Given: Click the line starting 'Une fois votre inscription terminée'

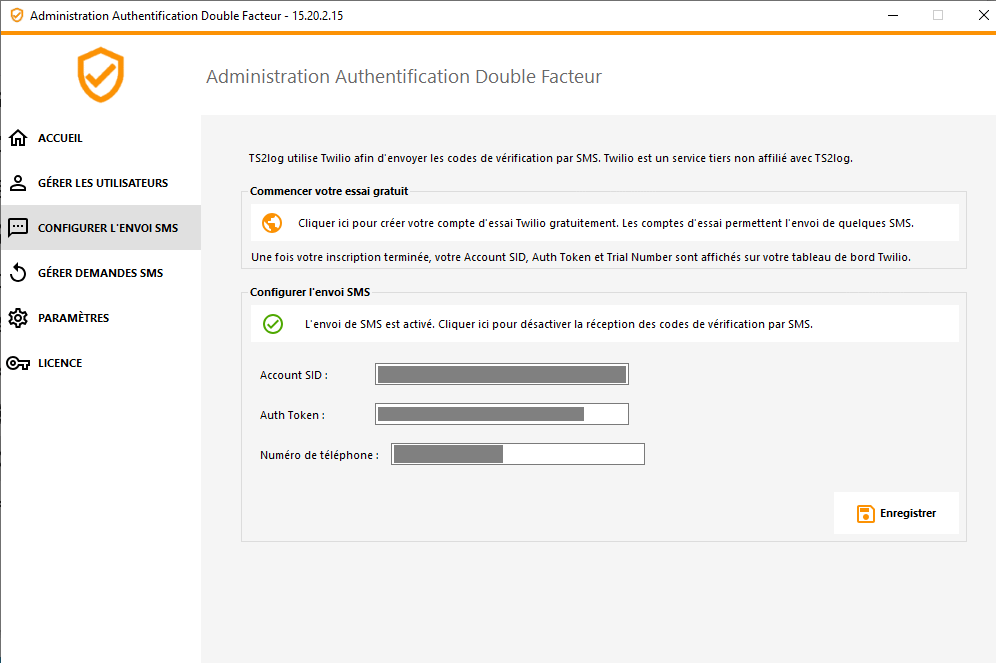Looking at the screenshot, I should tap(581, 257).
